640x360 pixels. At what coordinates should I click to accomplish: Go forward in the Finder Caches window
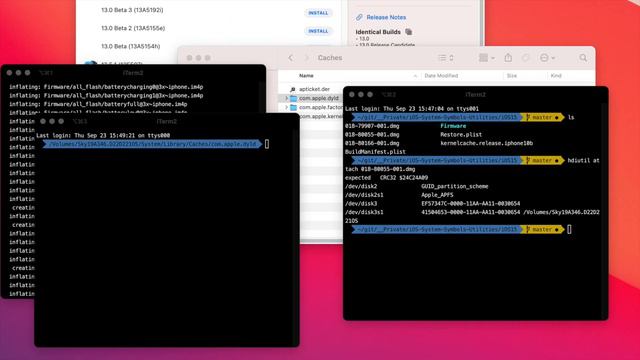307,58
